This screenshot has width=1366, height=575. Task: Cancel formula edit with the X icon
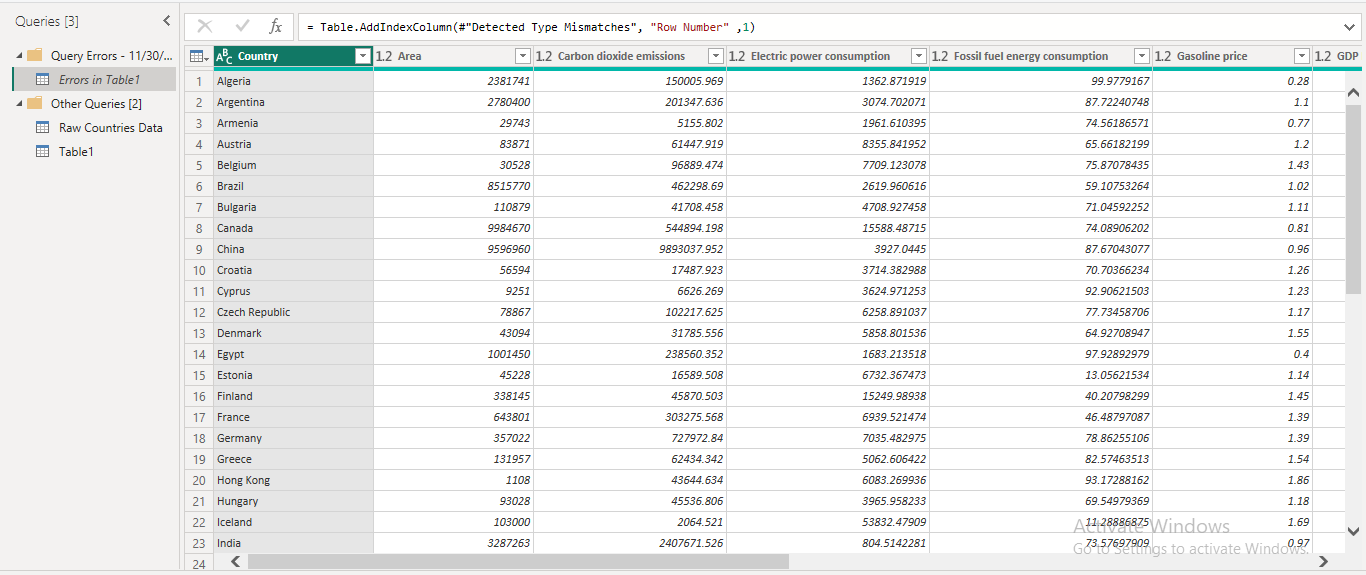[x=205, y=27]
